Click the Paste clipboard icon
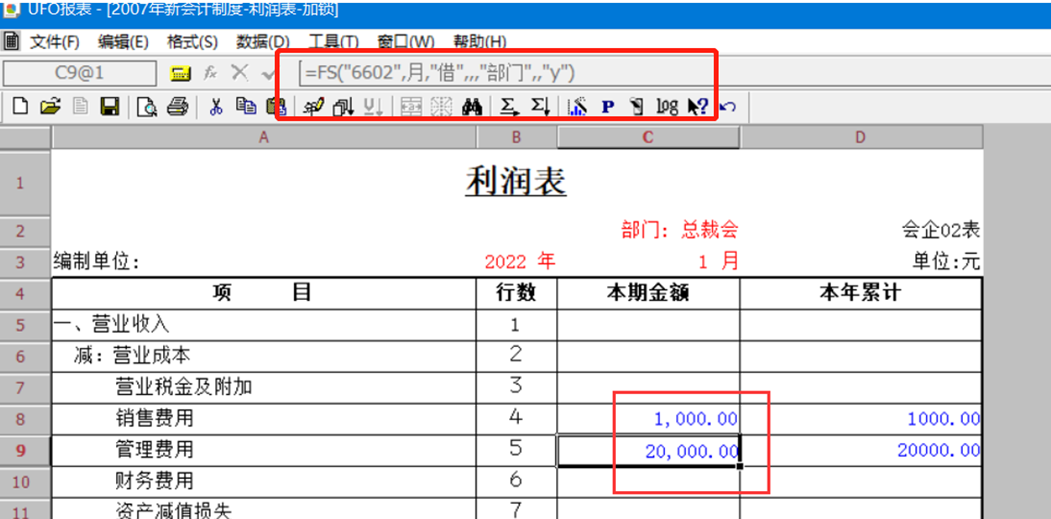 point(275,106)
